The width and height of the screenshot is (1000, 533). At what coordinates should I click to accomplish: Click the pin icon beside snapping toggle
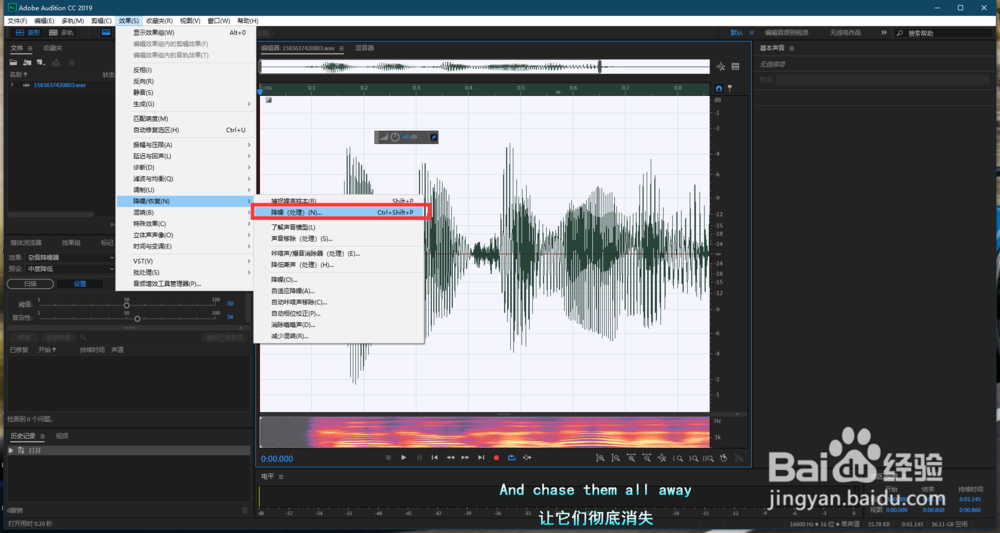[730, 89]
